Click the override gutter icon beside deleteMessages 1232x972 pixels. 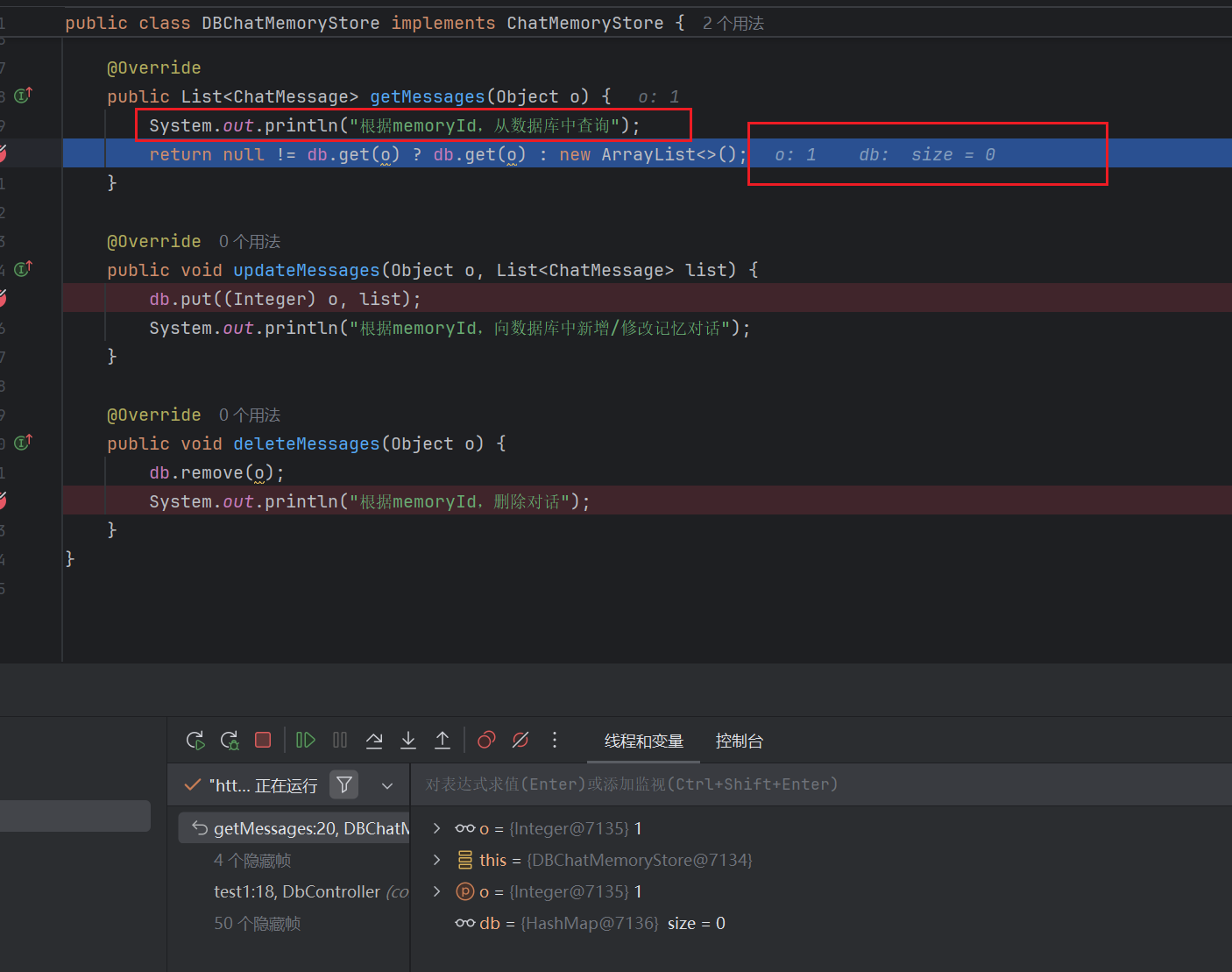(23, 443)
